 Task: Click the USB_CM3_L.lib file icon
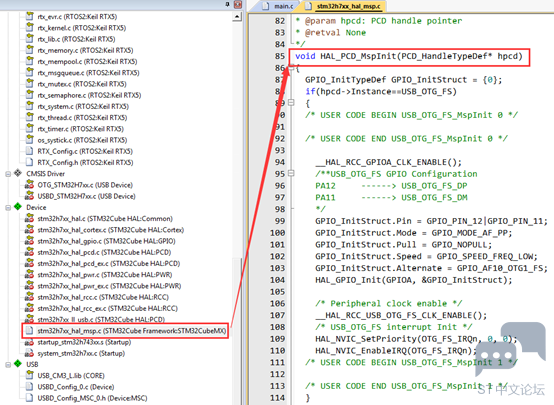coord(30,375)
